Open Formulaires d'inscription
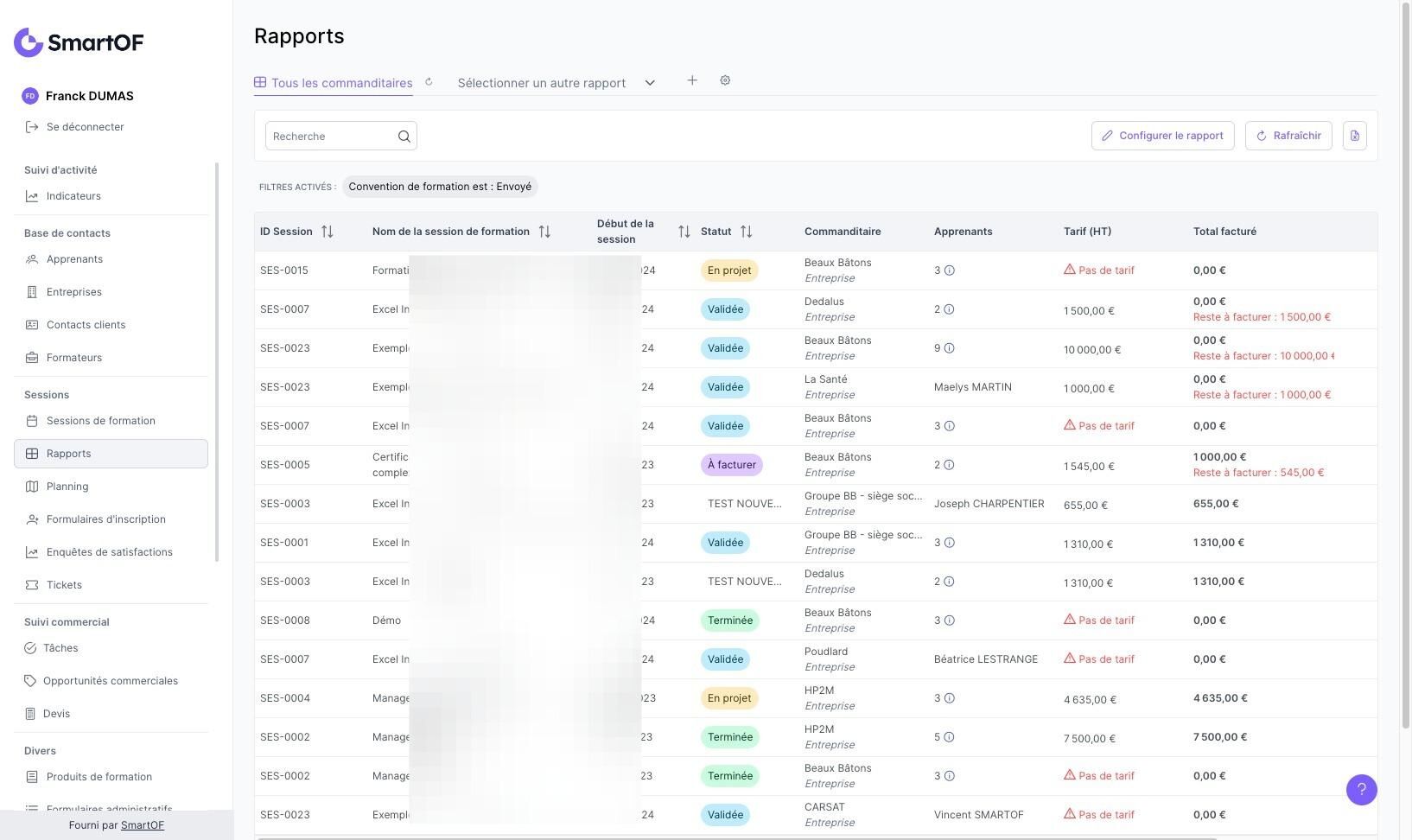 tap(106, 519)
